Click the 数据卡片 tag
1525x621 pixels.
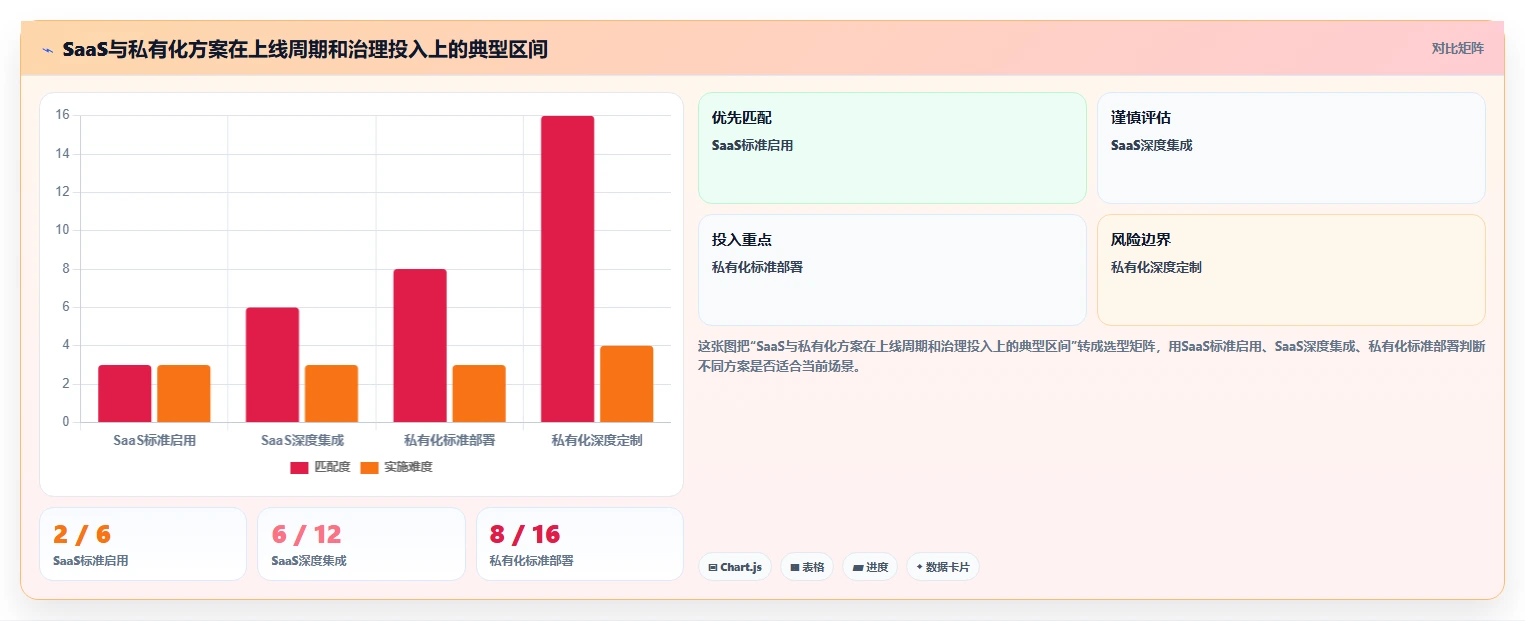coord(943,567)
